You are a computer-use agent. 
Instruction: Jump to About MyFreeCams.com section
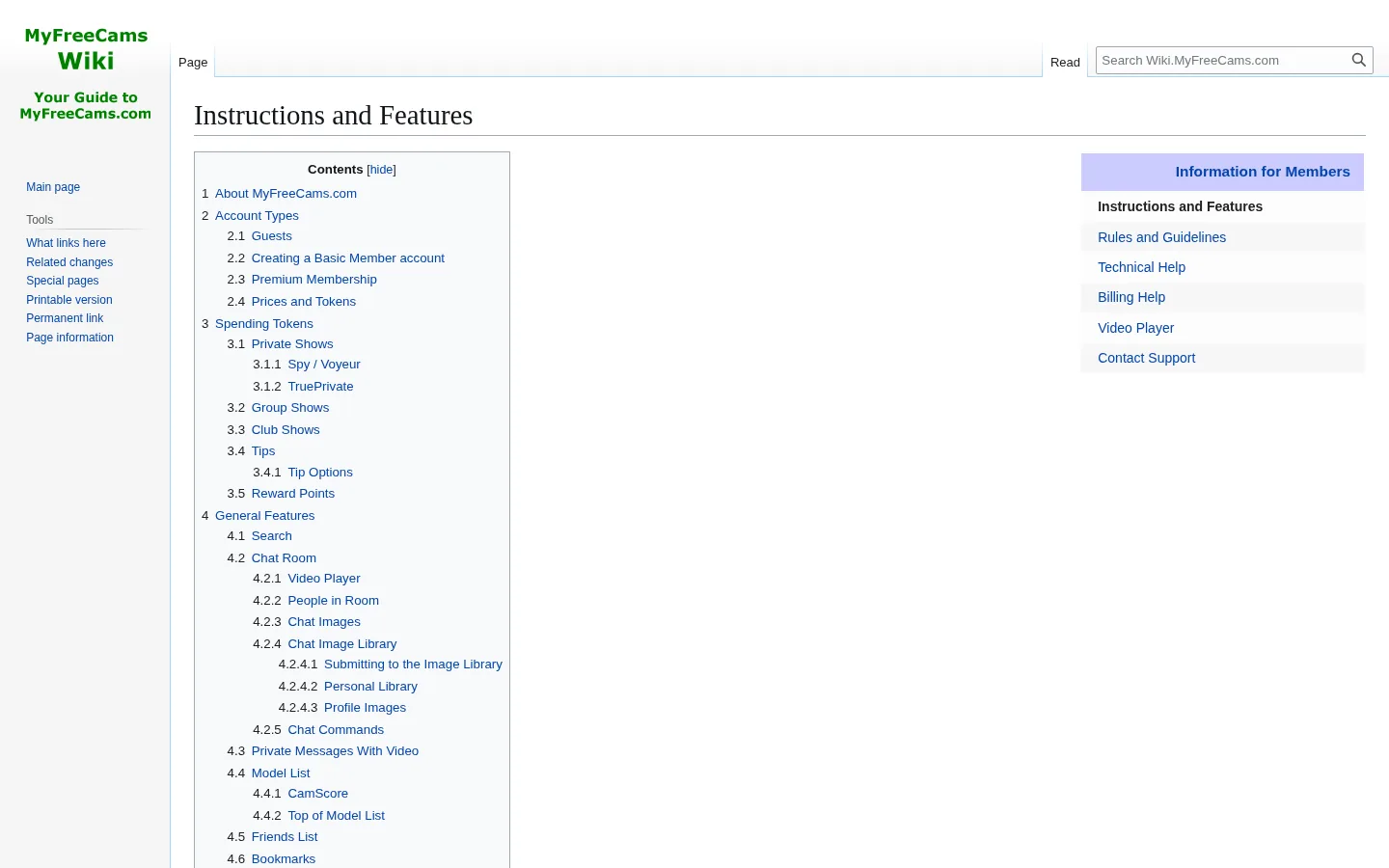(286, 194)
